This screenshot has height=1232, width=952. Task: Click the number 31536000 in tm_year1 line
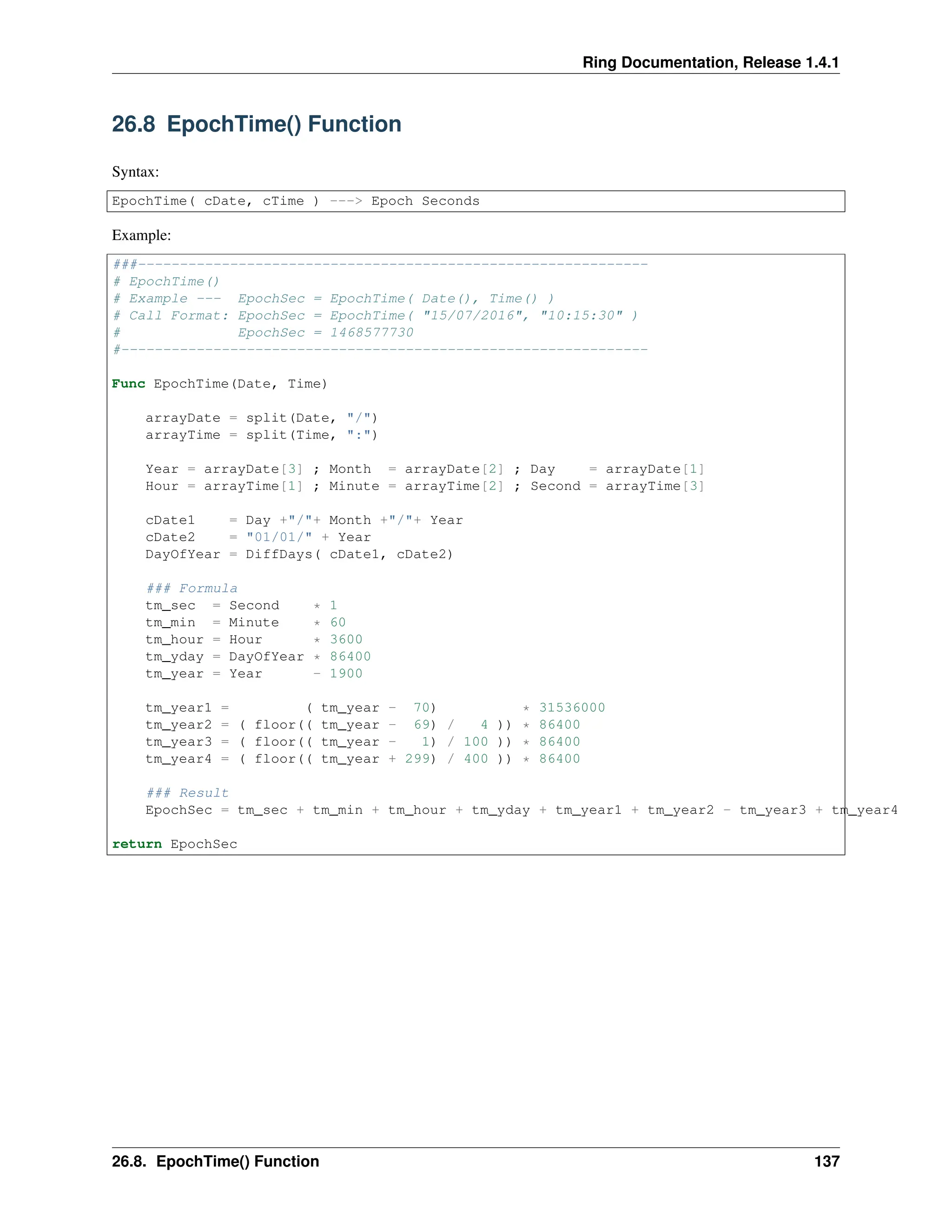click(571, 708)
